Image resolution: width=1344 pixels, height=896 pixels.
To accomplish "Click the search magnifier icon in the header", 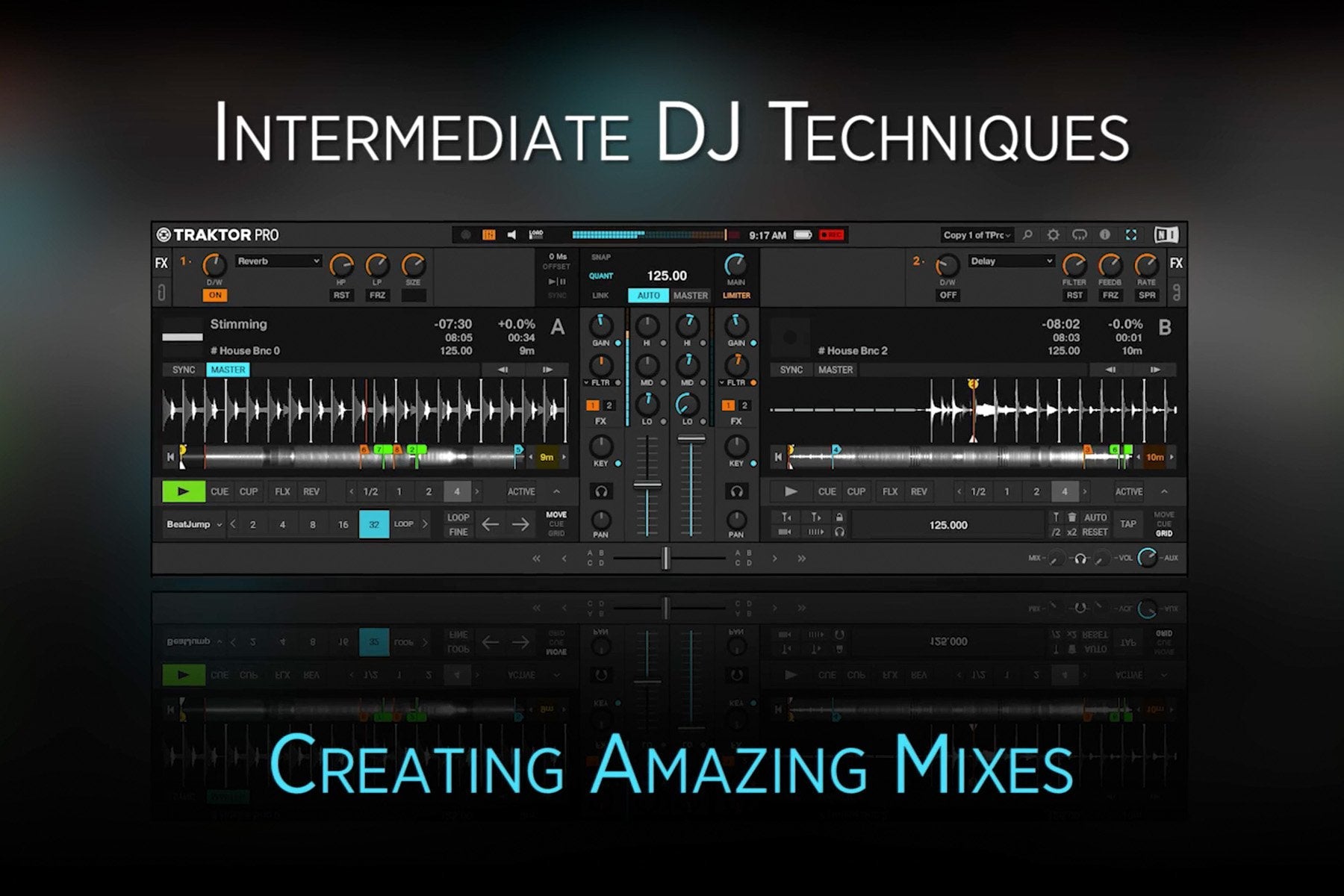I will 1029,235.
